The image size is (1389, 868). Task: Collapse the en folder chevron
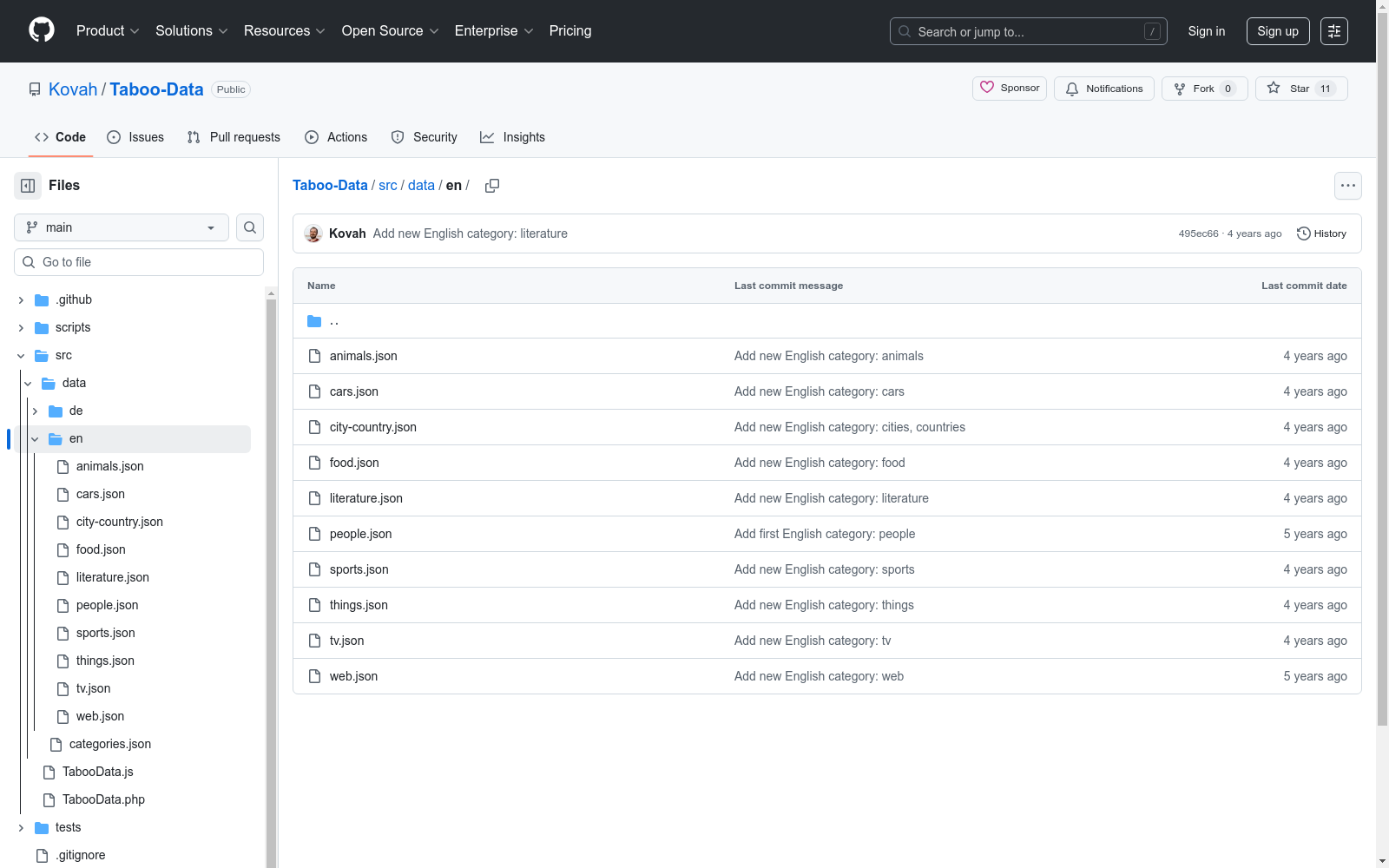click(35, 439)
